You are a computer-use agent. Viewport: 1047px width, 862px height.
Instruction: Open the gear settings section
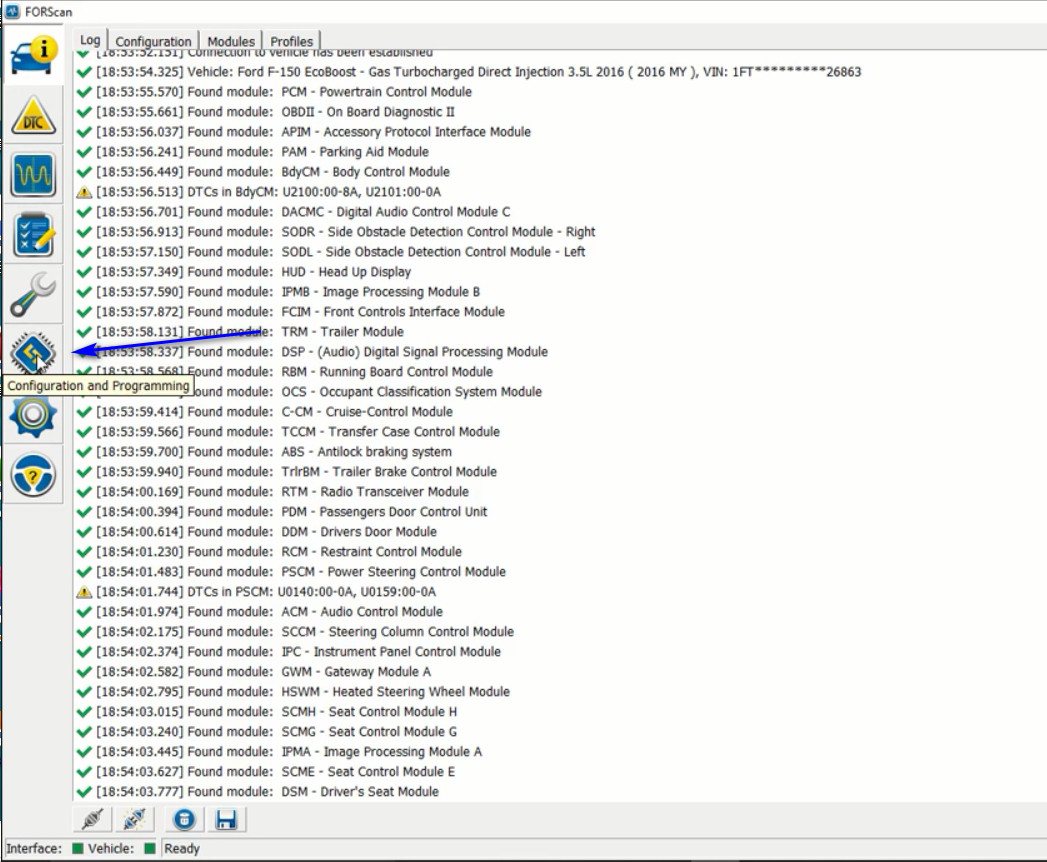click(33, 415)
